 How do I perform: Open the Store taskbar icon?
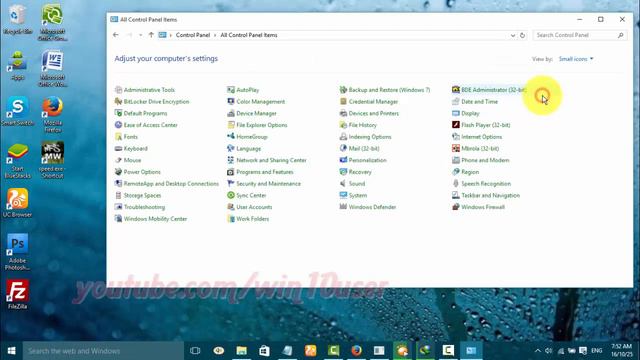[x=264, y=351]
